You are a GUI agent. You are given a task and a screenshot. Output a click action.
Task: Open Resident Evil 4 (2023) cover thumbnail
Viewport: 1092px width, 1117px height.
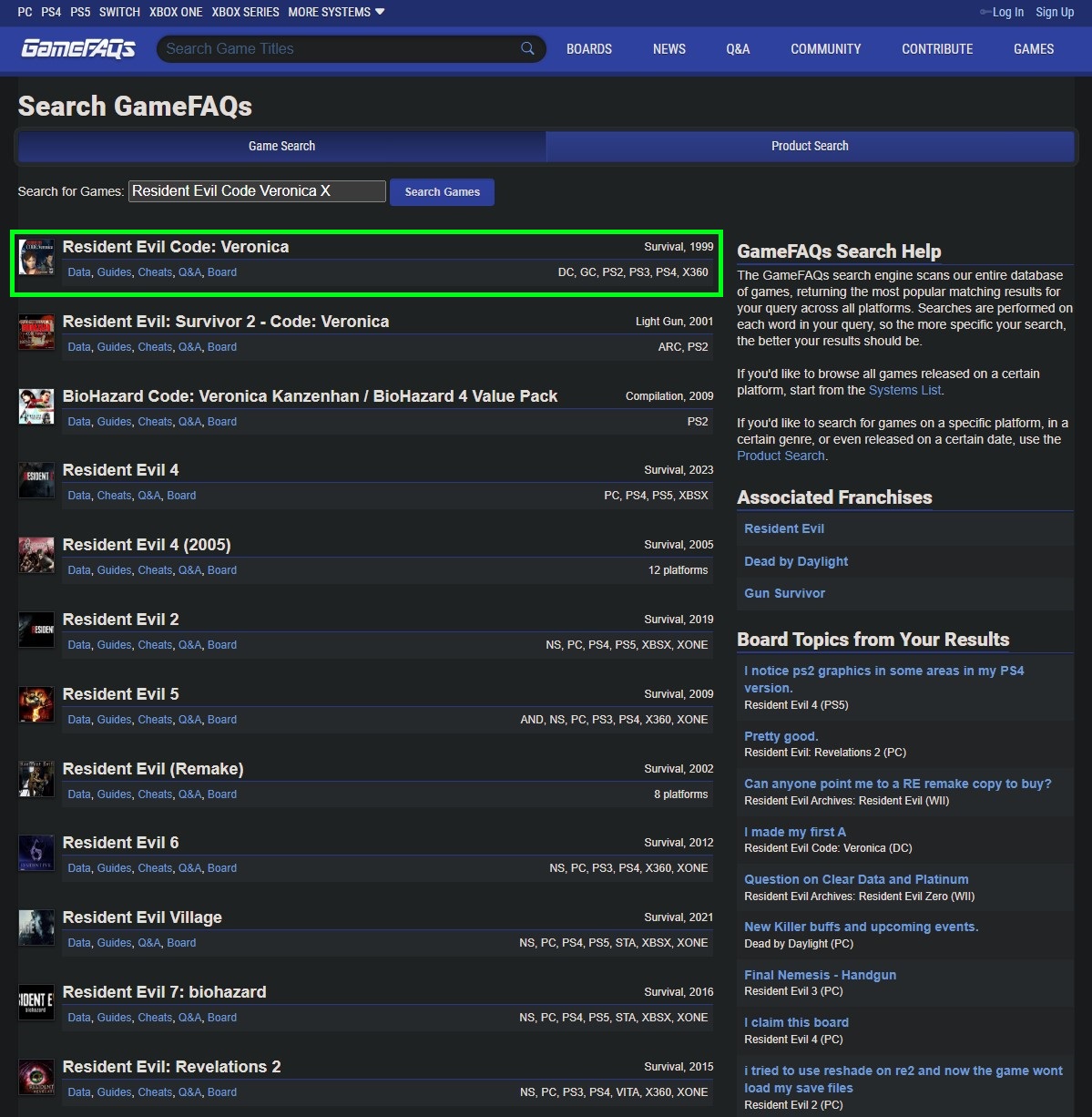36,480
